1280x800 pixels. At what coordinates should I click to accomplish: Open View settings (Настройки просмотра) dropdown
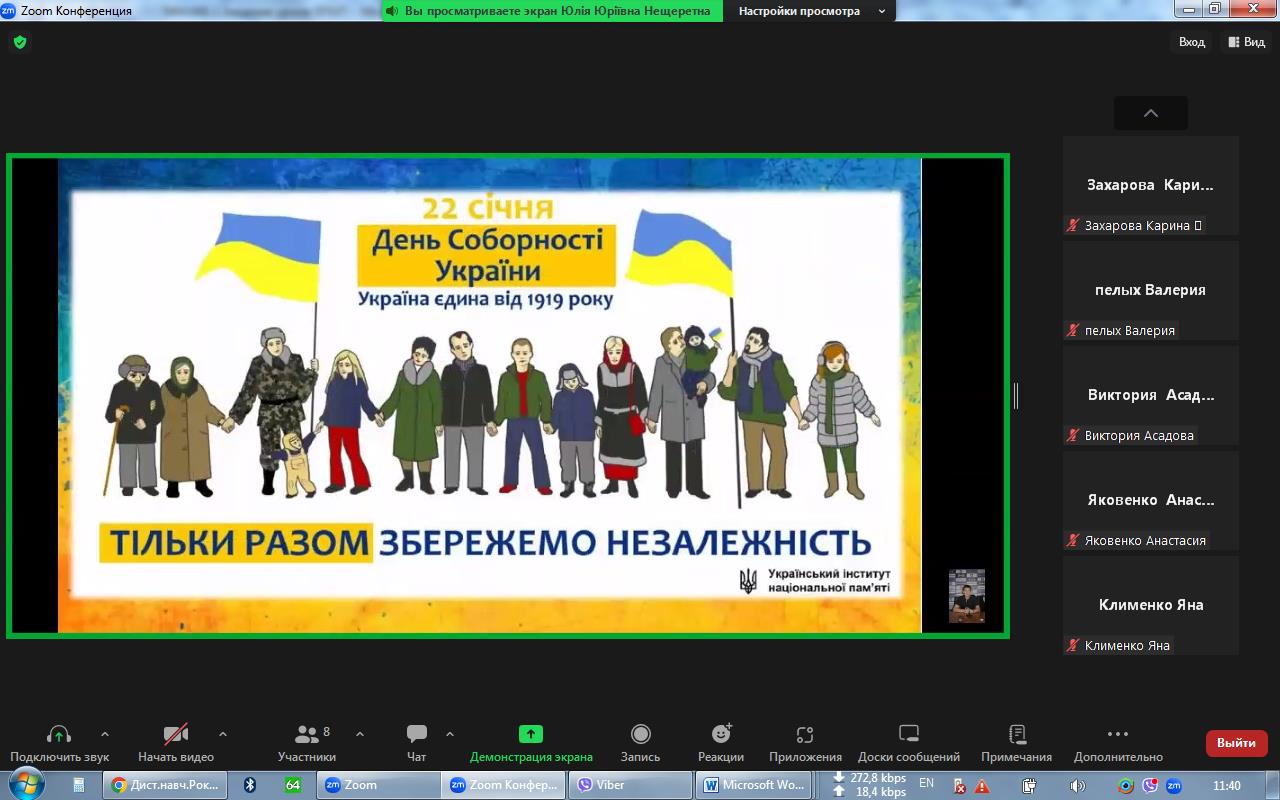pos(811,11)
